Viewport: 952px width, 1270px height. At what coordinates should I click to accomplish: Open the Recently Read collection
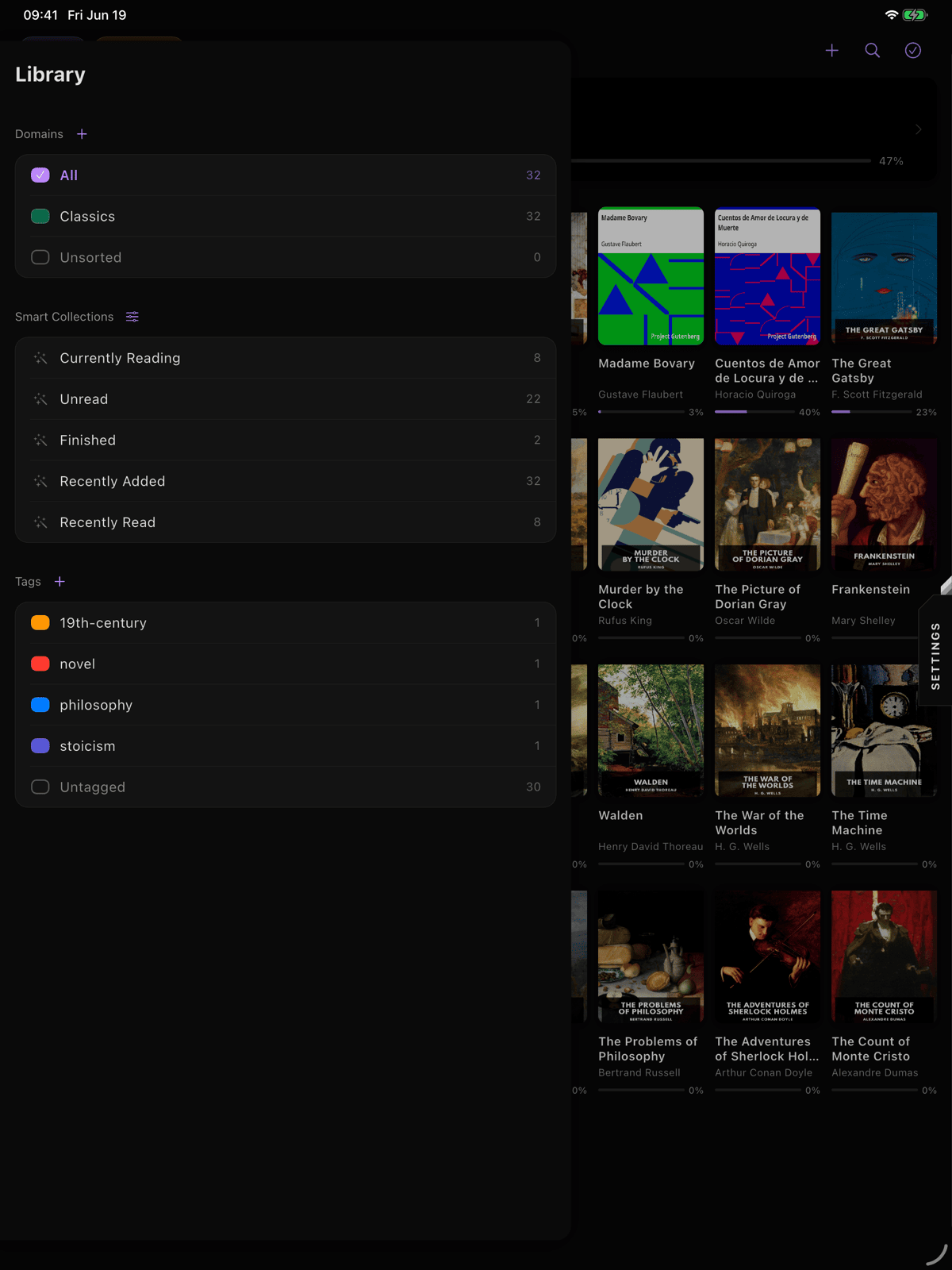pyautogui.click(x=286, y=522)
